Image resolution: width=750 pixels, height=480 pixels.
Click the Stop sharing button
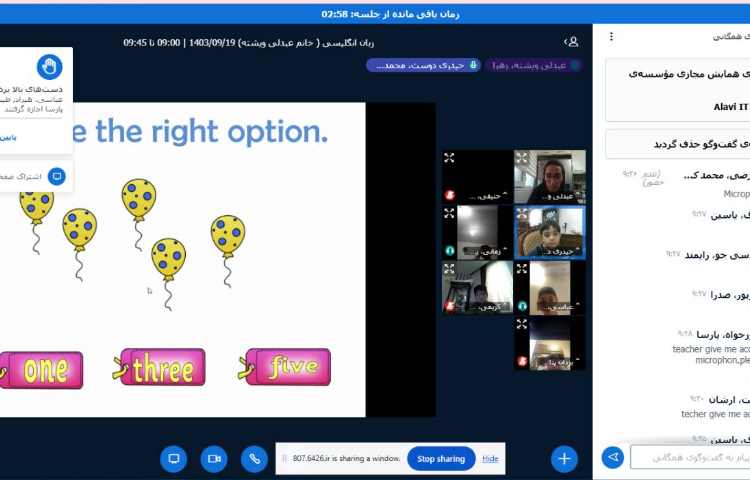point(440,459)
